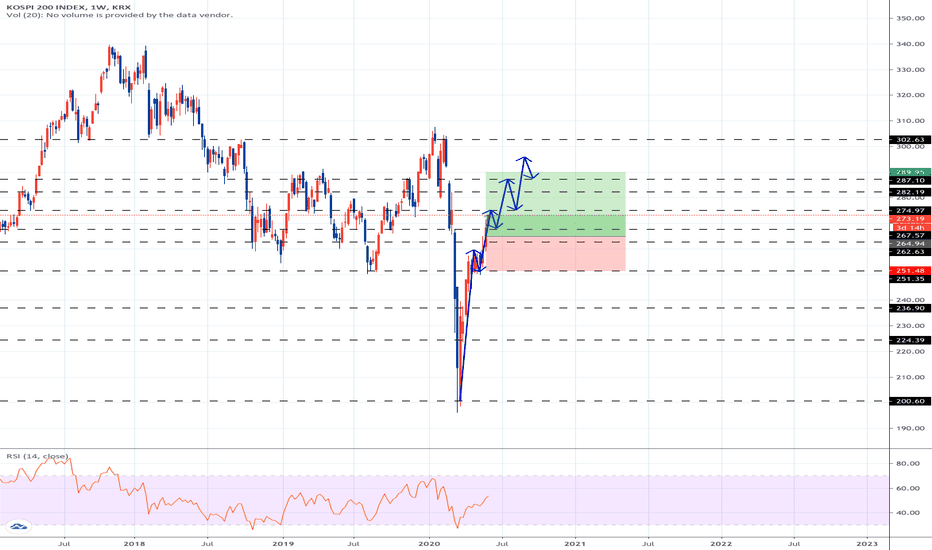Select the 282.19 price level label
This screenshot has width=932, height=550.
click(x=910, y=192)
